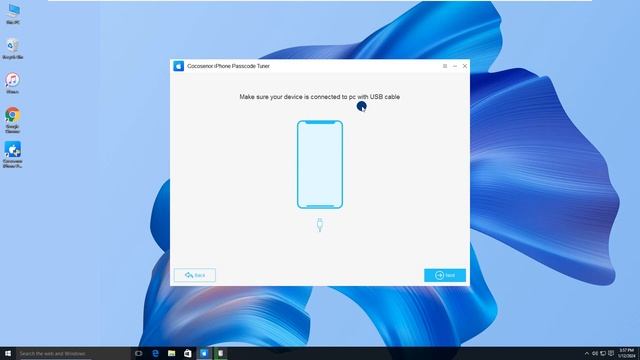Open the This PC desktop icon
640x360 pixels.
click(13, 14)
